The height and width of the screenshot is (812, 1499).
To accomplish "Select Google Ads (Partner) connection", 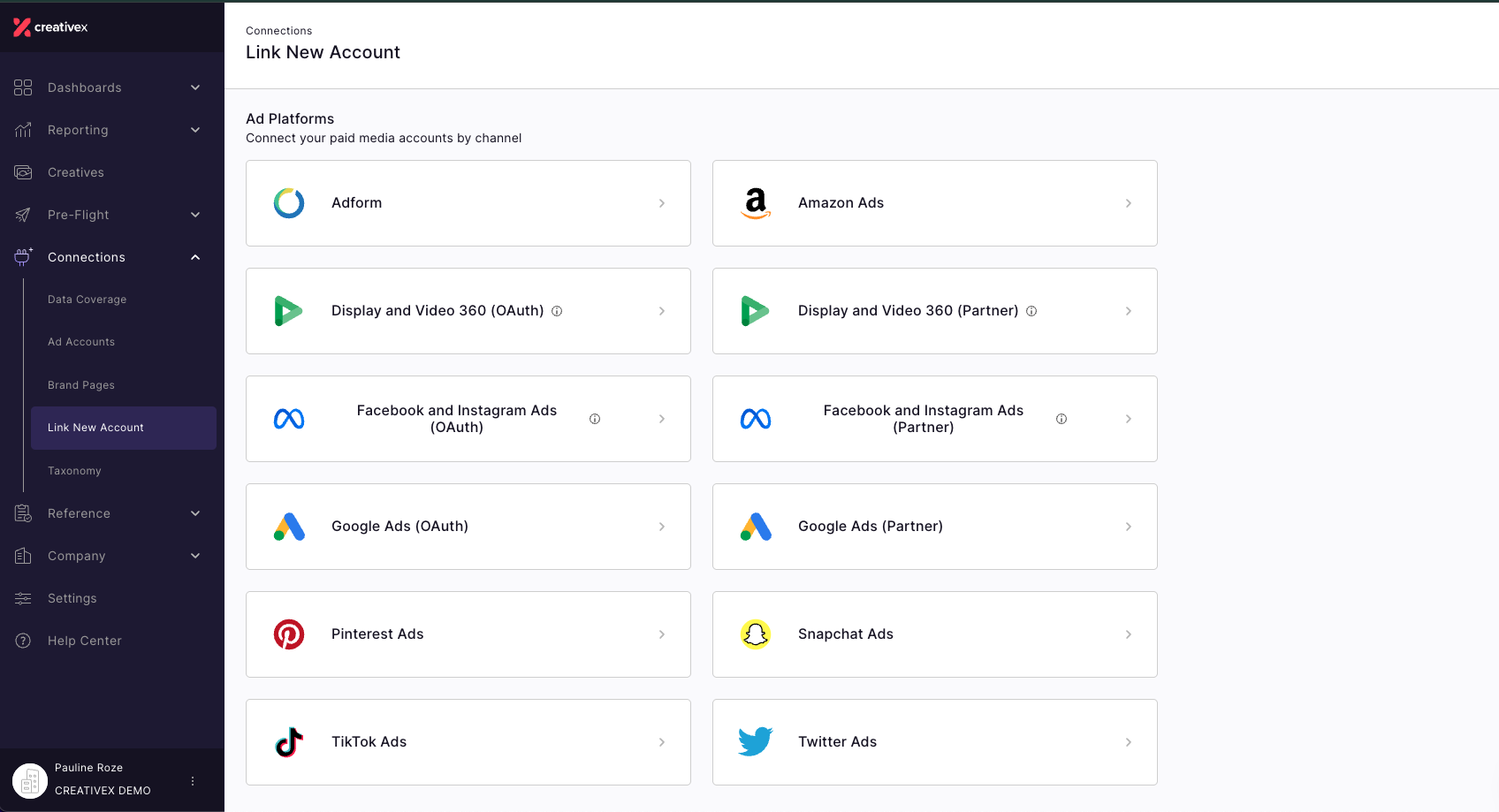I will [935, 527].
